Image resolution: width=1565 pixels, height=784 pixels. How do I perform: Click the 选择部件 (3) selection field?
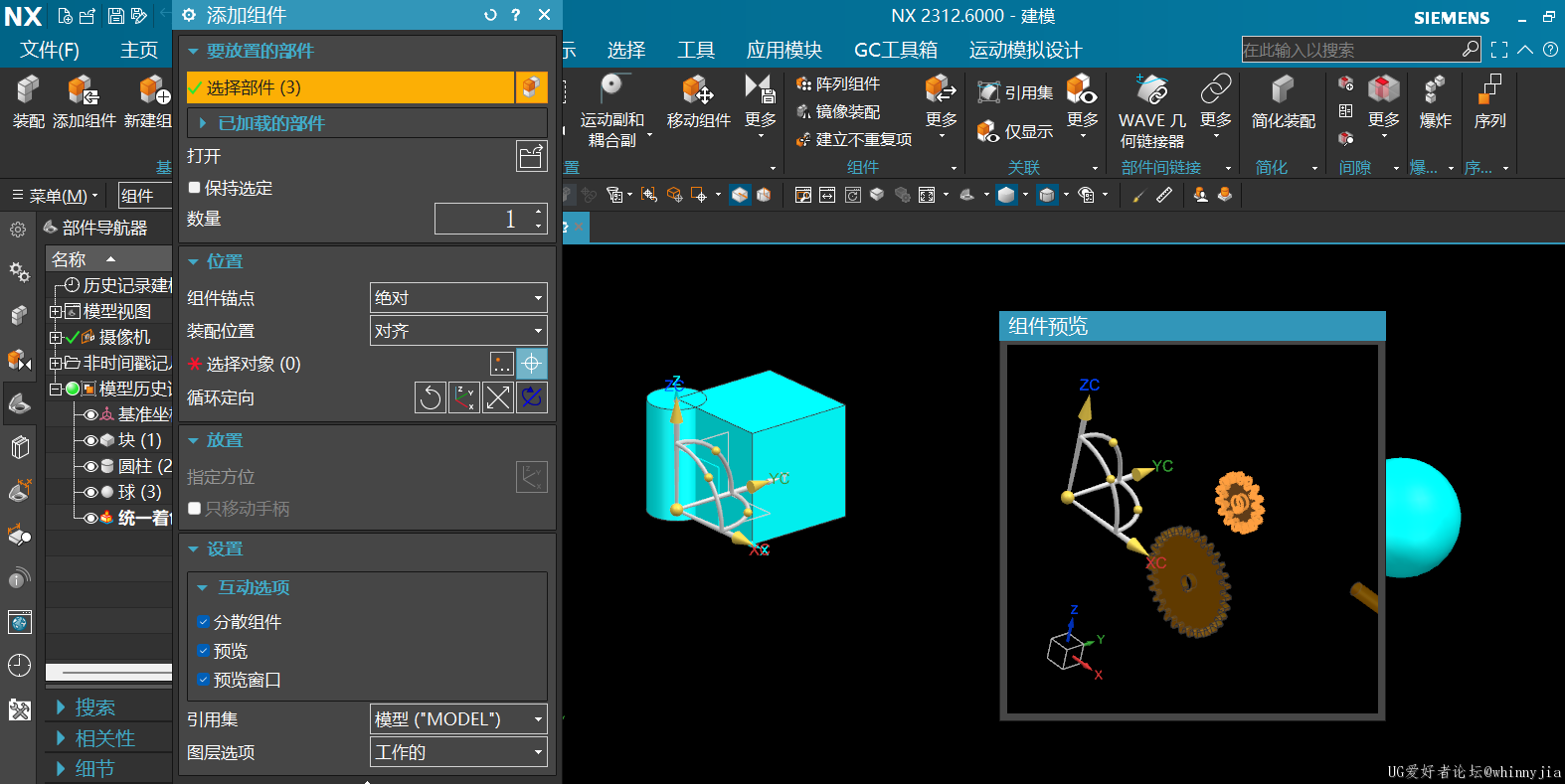350,87
